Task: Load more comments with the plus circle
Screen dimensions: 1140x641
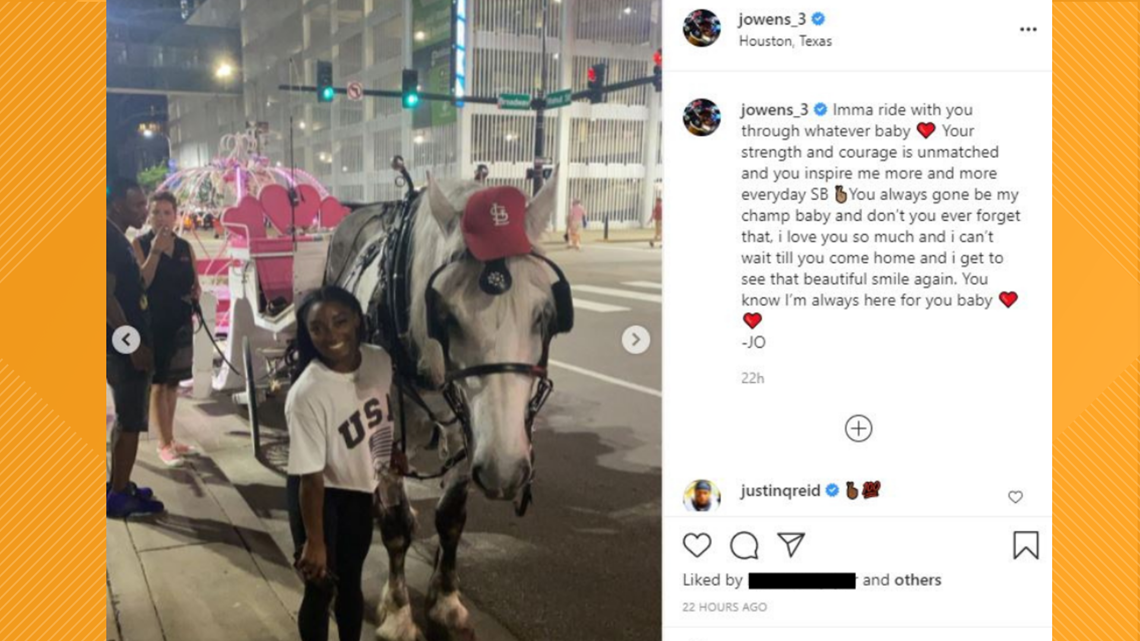Action: (x=858, y=428)
